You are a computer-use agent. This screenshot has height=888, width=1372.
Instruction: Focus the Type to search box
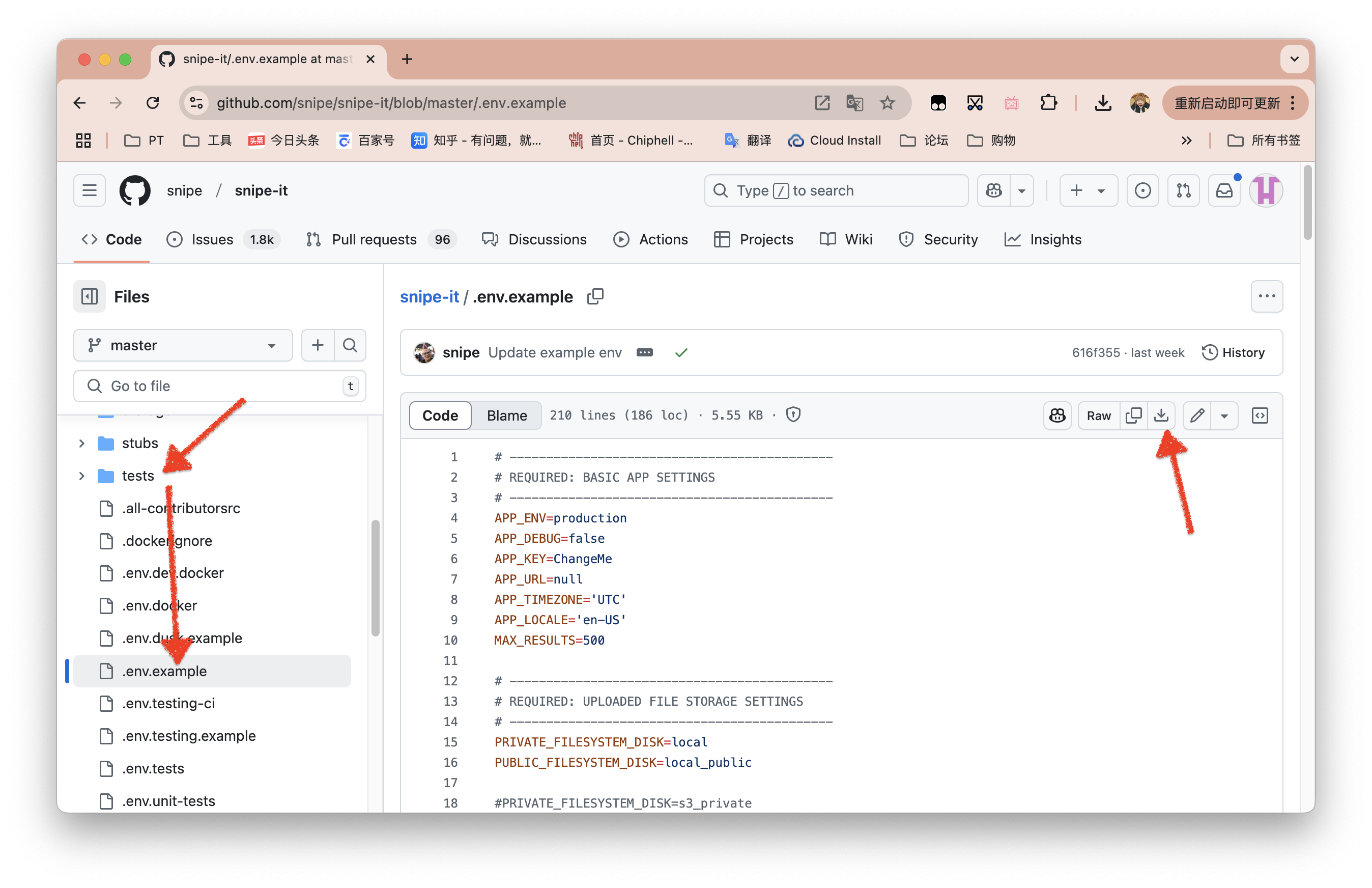[836, 190]
